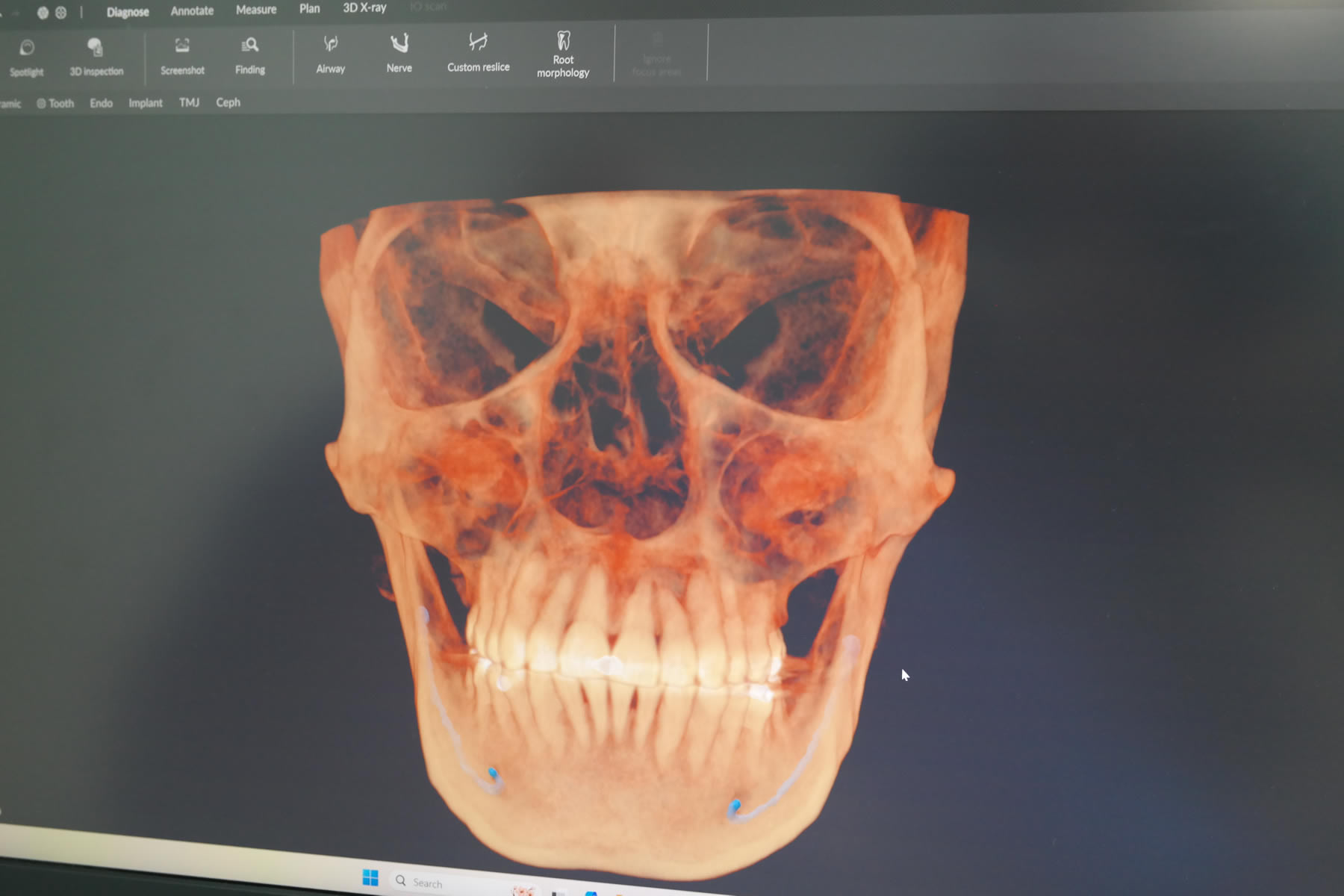
Task: Open the Finding tool
Action: click(x=250, y=56)
